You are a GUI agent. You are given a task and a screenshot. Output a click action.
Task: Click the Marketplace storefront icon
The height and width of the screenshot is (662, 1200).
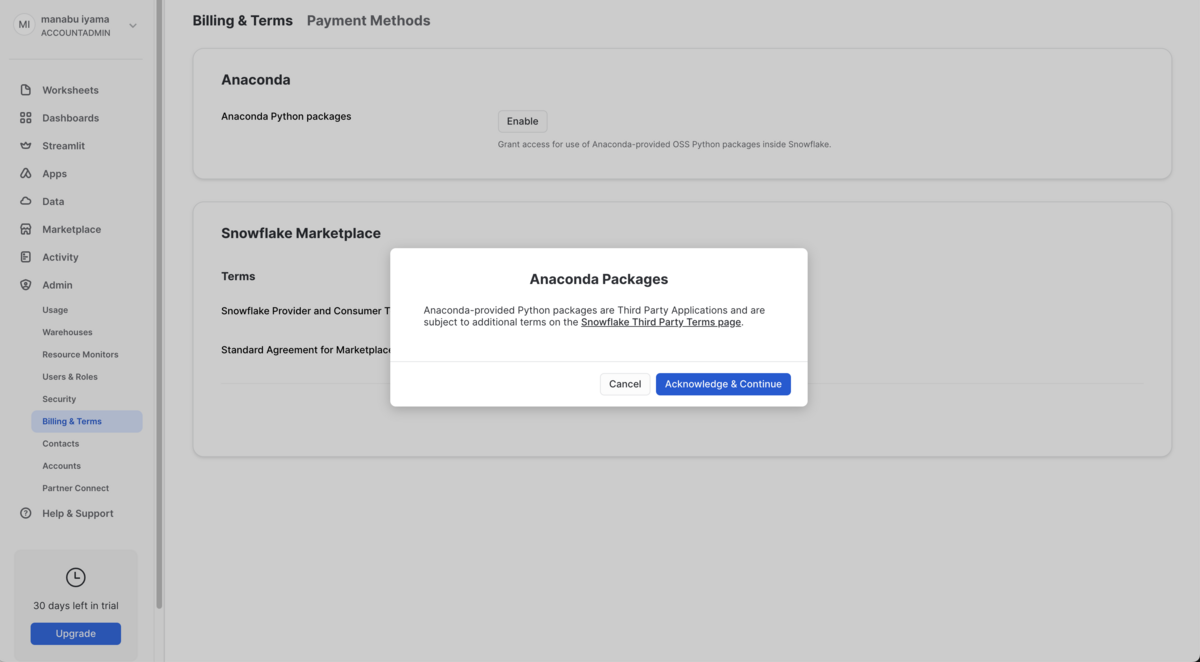[x=26, y=229]
